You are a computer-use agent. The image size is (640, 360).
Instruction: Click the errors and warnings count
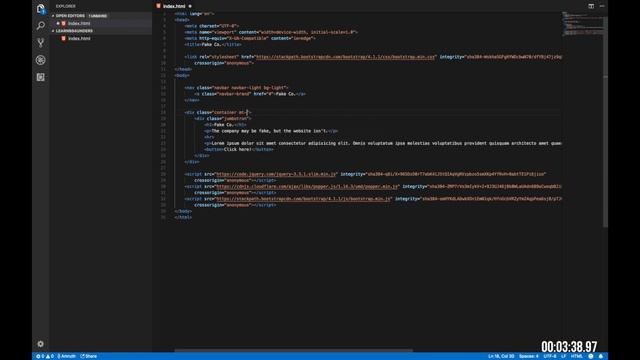tap(44, 356)
